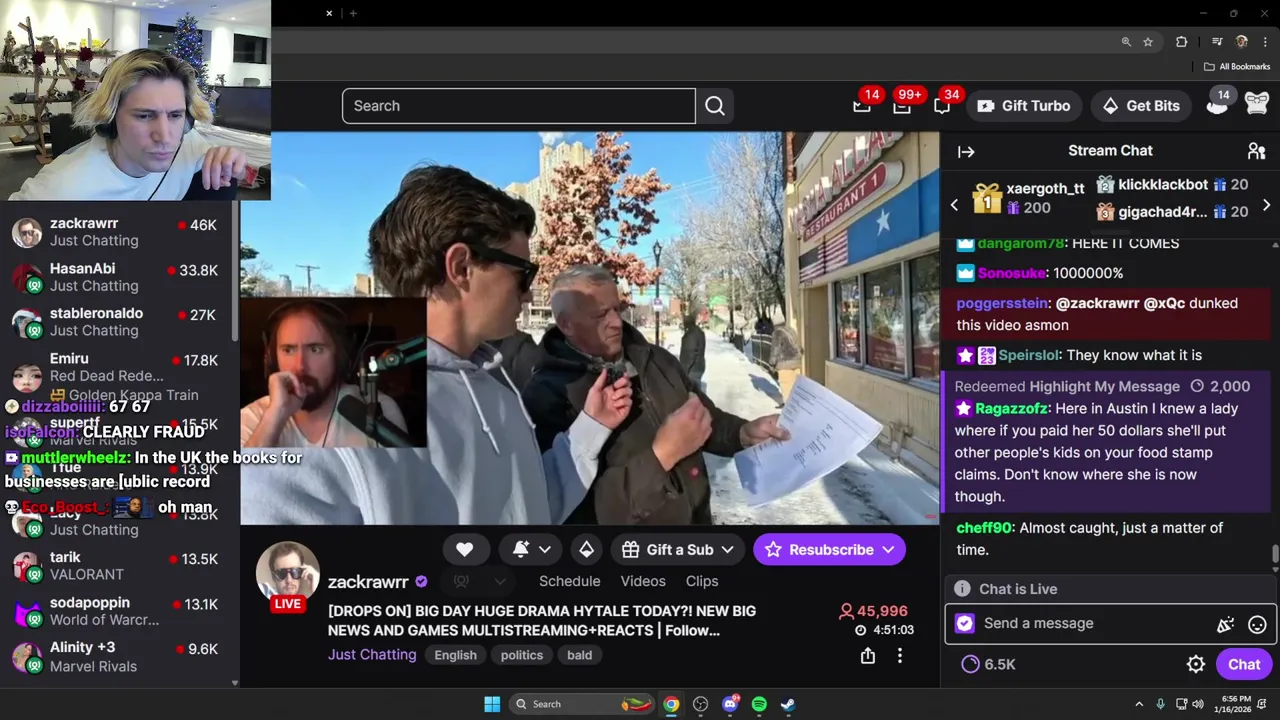Open the user avatar menu on Twitch

[x=1257, y=103]
